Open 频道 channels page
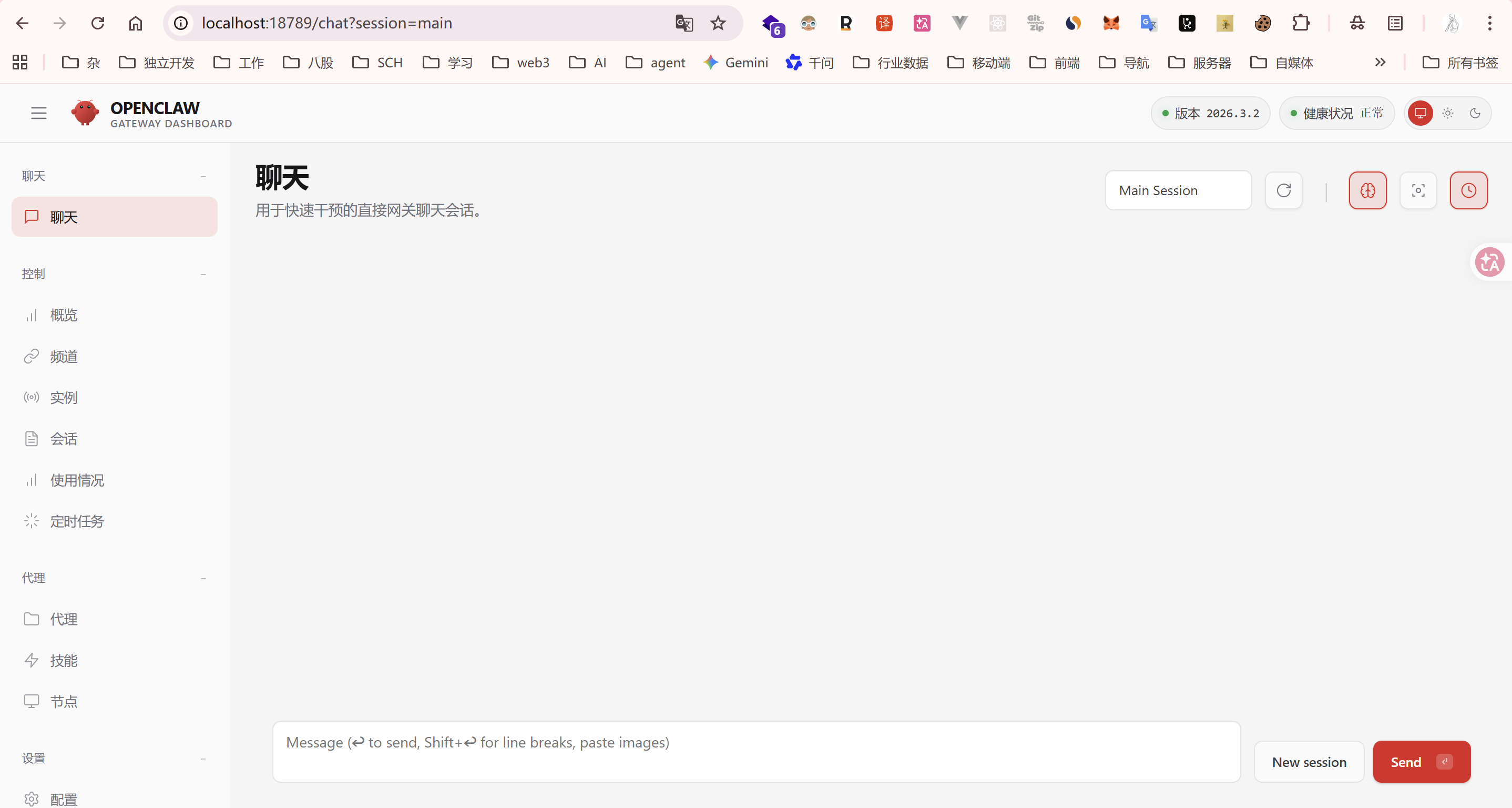Image resolution: width=1512 pixels, height=808 pixels. (x=64, y=357)
